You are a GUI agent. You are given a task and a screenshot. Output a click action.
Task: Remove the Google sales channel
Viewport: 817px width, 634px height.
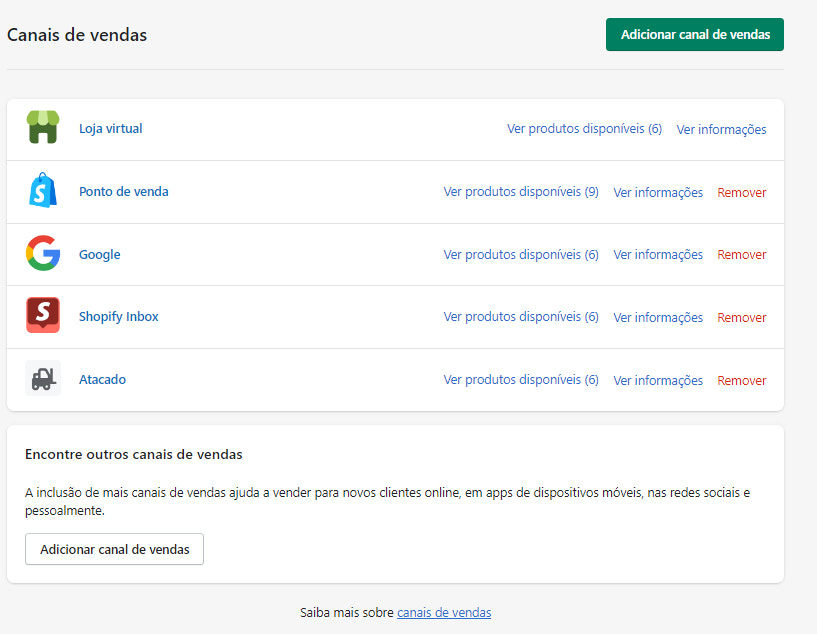point(741,254)
